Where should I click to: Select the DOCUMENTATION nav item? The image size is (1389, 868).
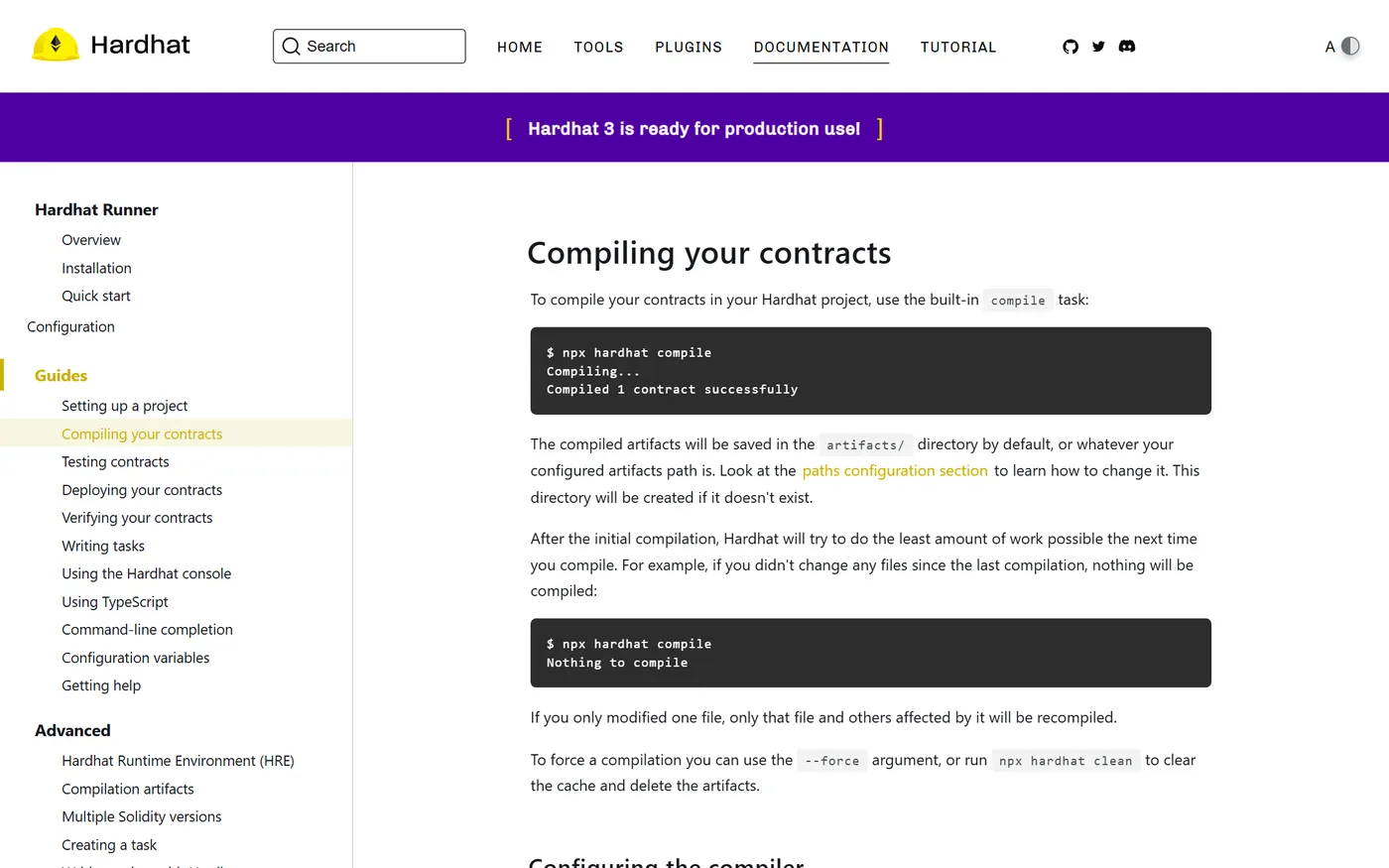tap(821, 48)
